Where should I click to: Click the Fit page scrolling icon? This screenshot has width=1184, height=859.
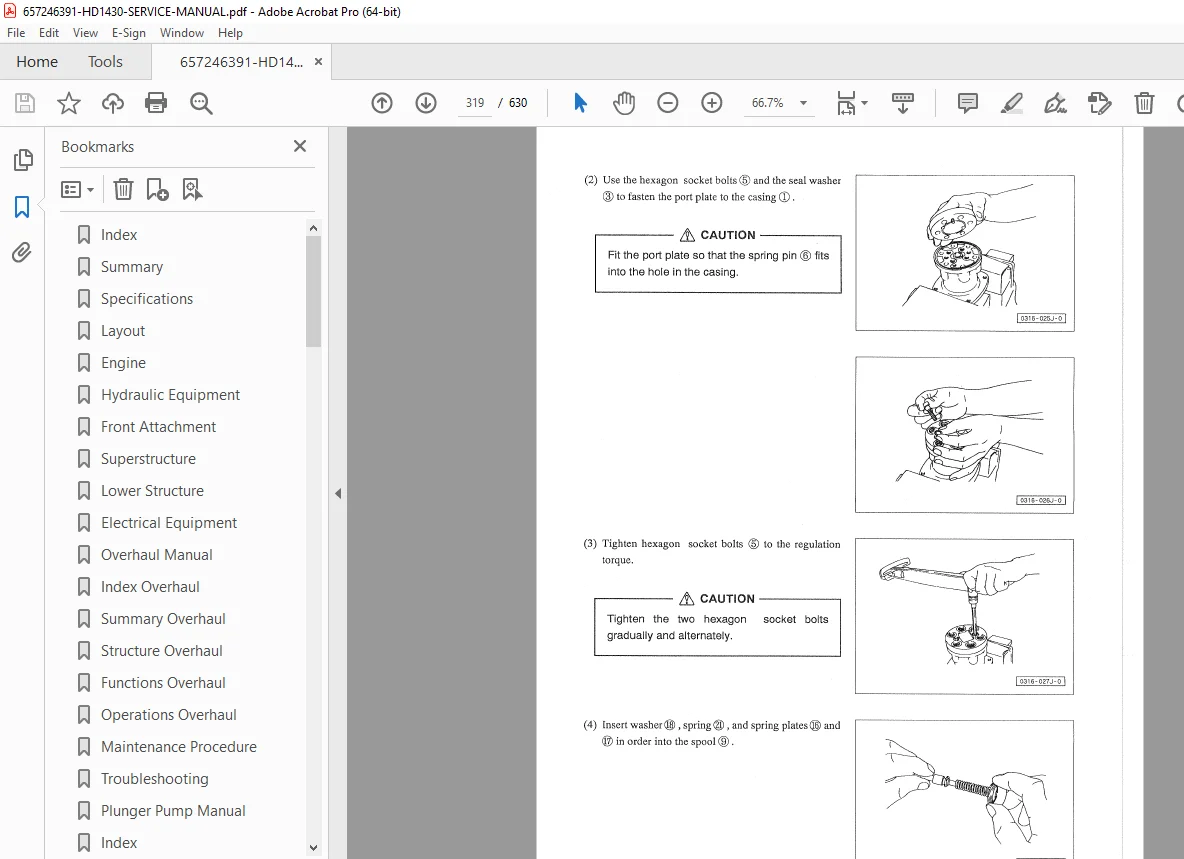pos(846,103)
